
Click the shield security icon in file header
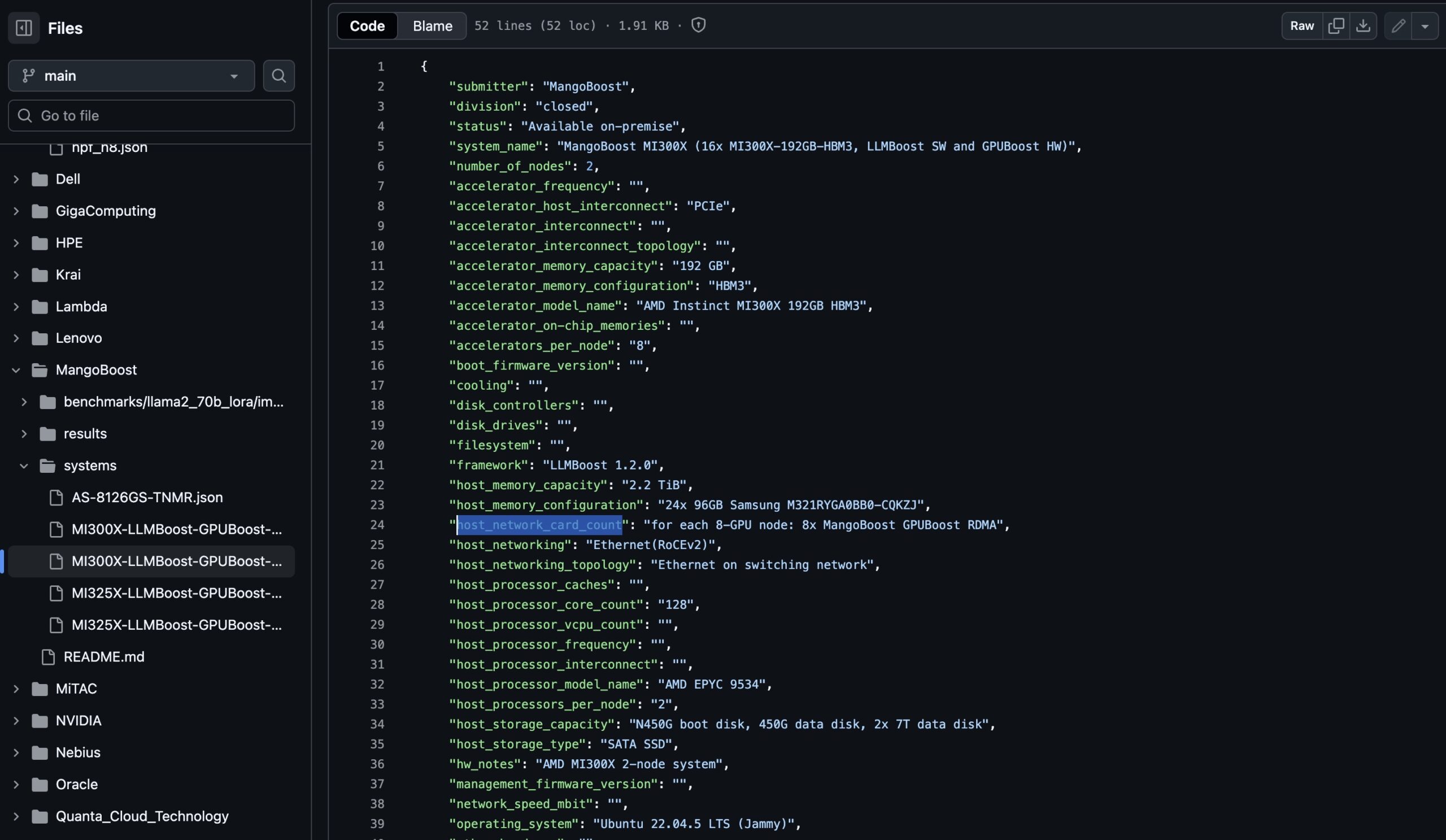pyautogui.click(x=698, y=25)
